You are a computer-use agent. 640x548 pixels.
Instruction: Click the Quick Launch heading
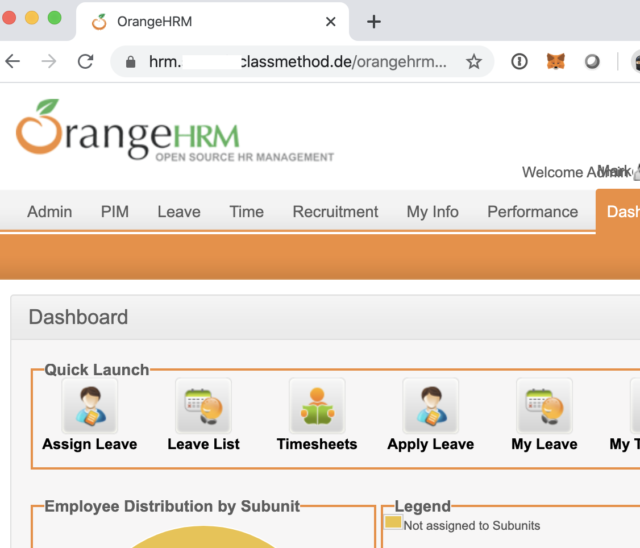coord(97,370)
